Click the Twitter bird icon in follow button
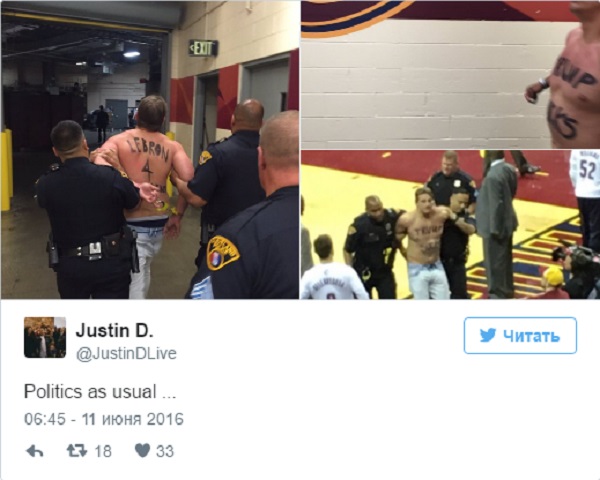600x480 pixels. click(488, 335)
